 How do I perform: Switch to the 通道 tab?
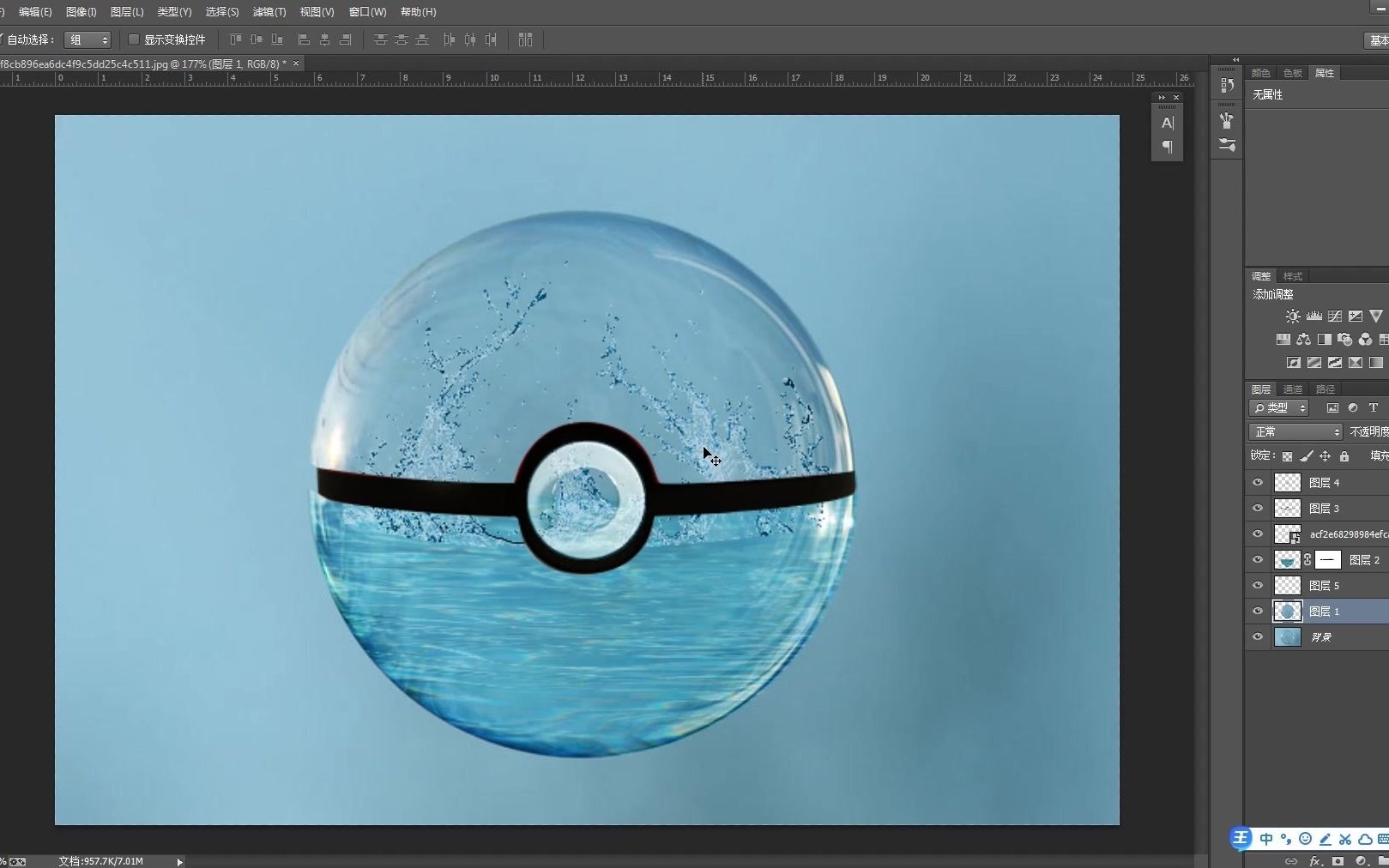click(1293, 389)
